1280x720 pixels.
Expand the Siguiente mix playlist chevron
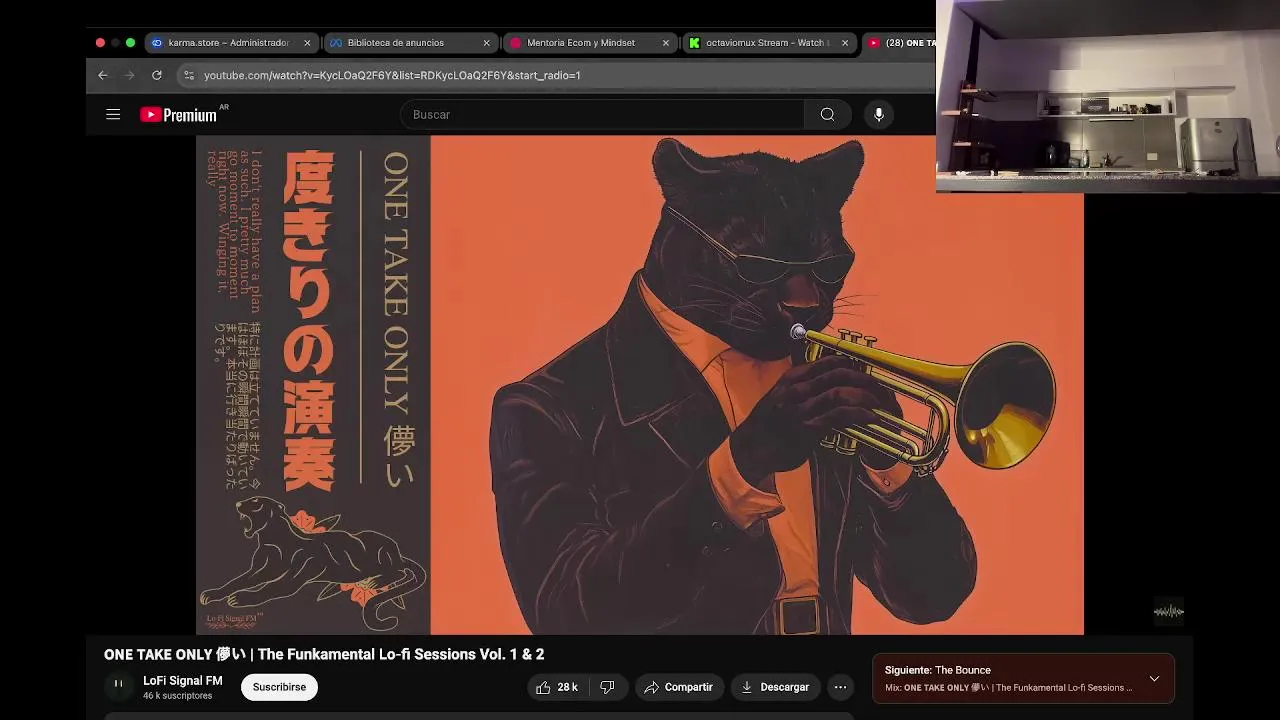(x=1154, y=679)
